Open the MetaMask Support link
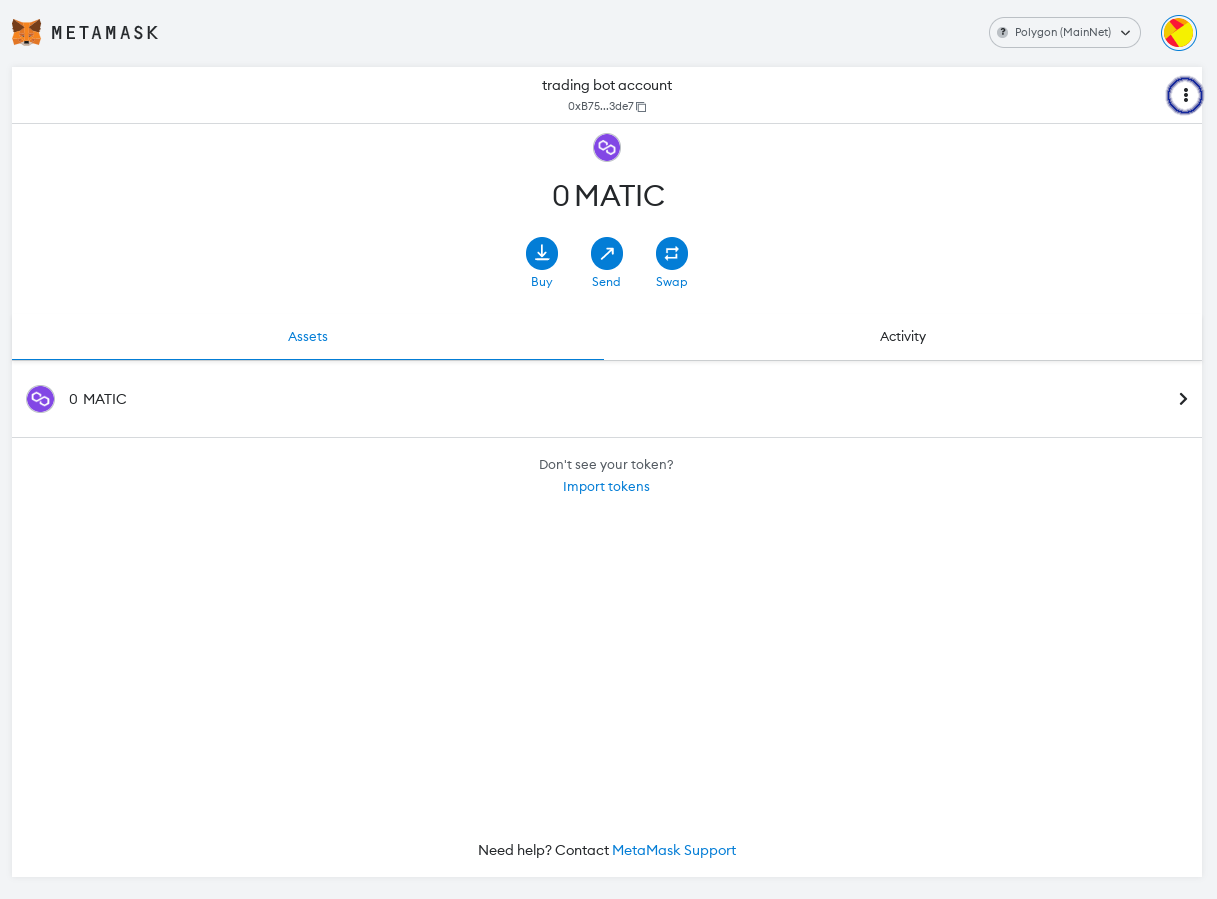Viewport: 1217px width, 899px height. [x=674, y=850]
